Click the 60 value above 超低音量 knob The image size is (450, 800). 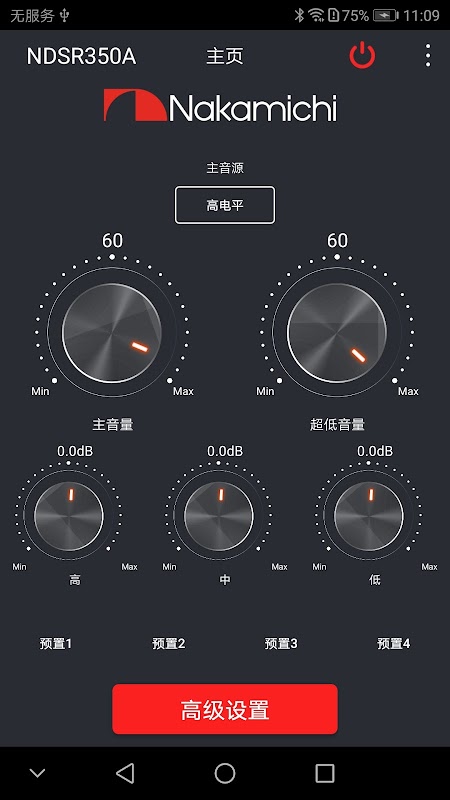[x=337, y=240]
